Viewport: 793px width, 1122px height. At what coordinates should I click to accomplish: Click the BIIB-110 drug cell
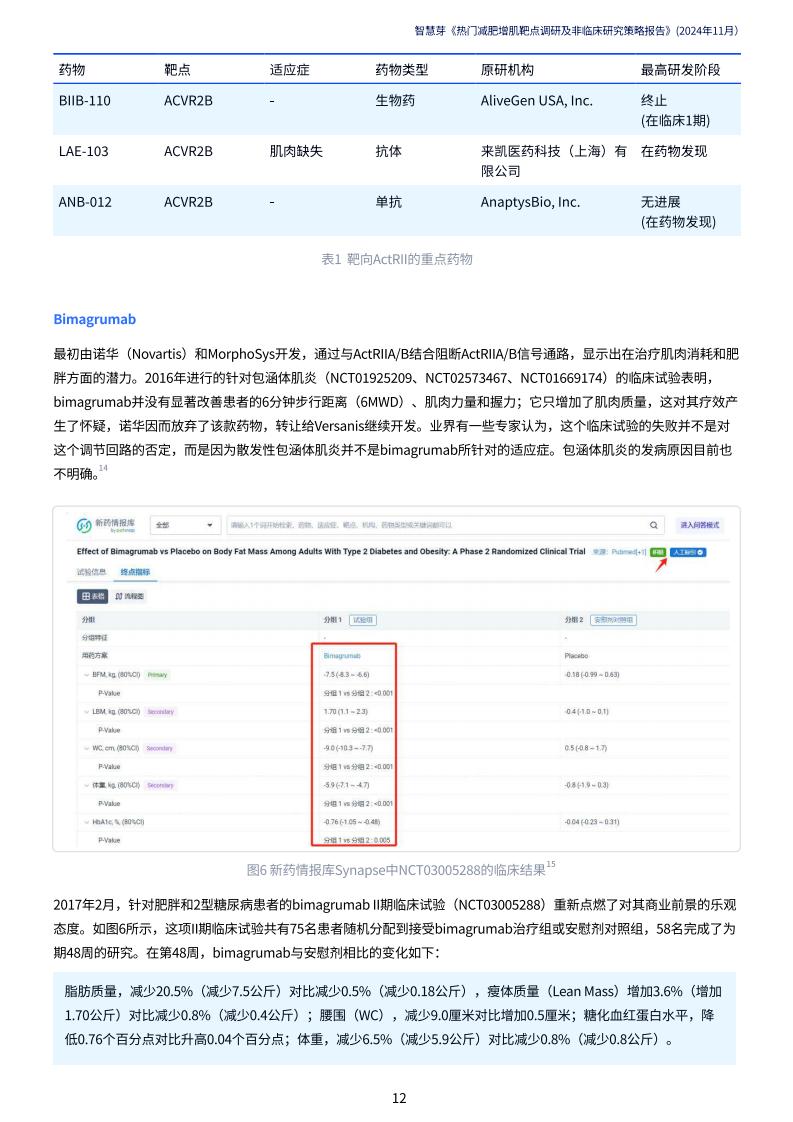click(x=84, y=101)
